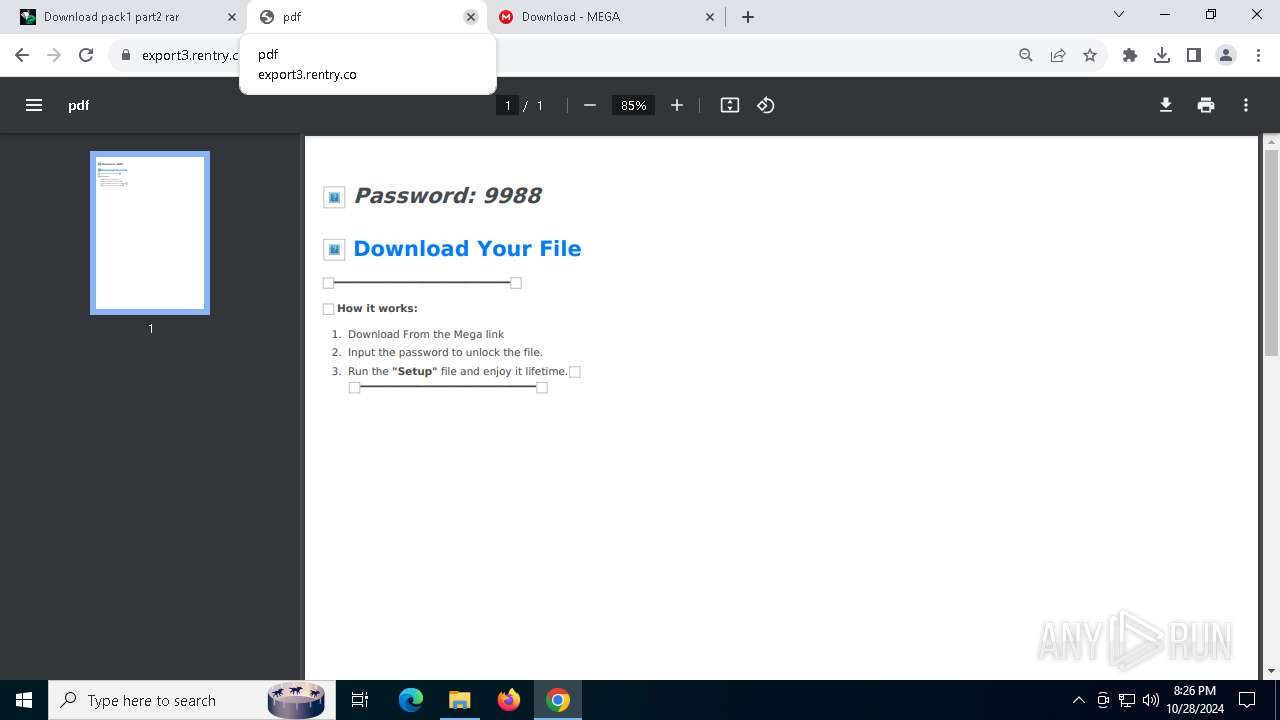The height and width of the screenshot is (720, 1280).
Task: Open File Explorer from the taskbar
Action: 459,700
